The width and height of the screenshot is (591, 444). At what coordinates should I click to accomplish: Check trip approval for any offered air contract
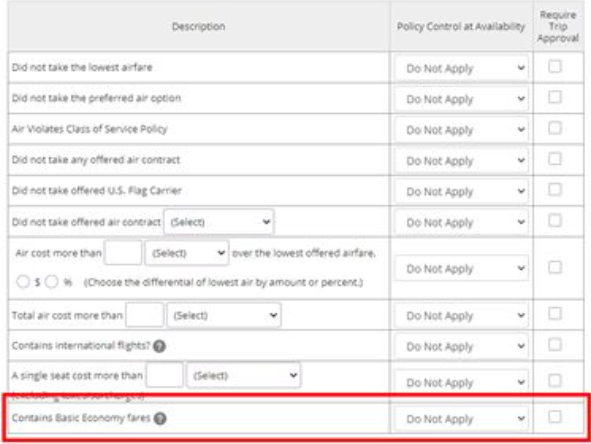coord(555,159)
